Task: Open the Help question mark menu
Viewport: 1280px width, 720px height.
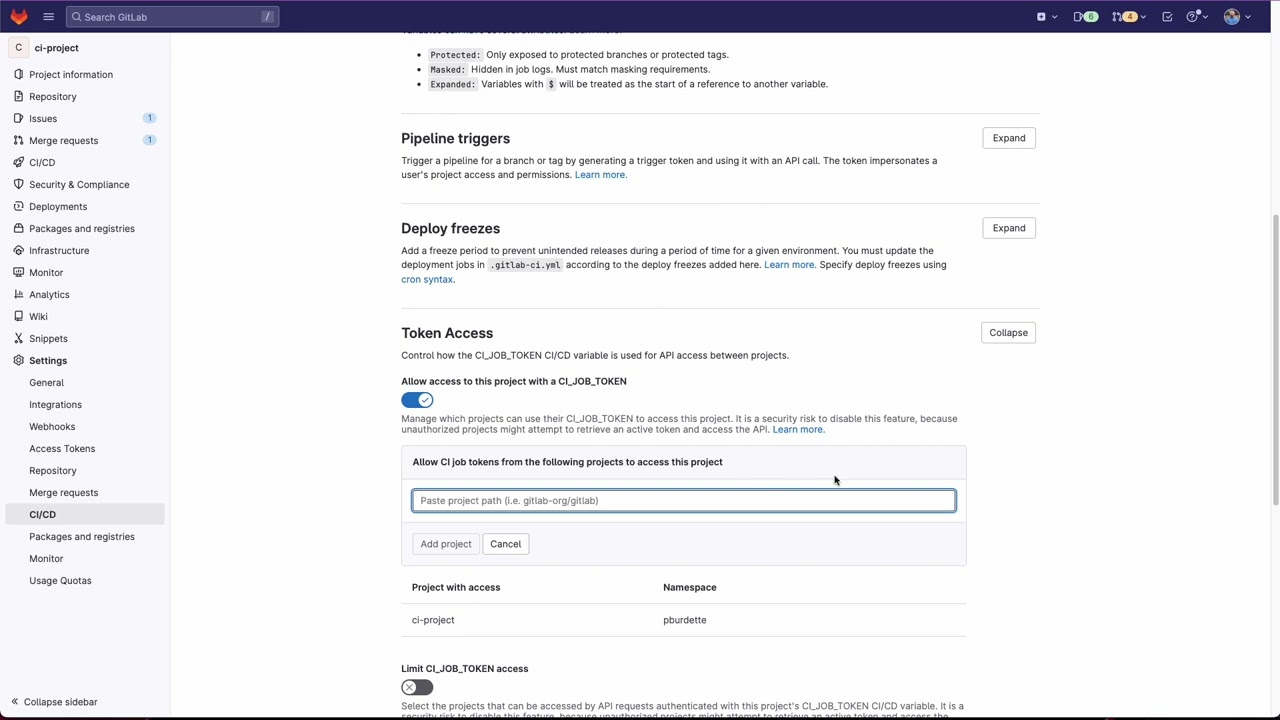Action: [x=1191, y=16]
